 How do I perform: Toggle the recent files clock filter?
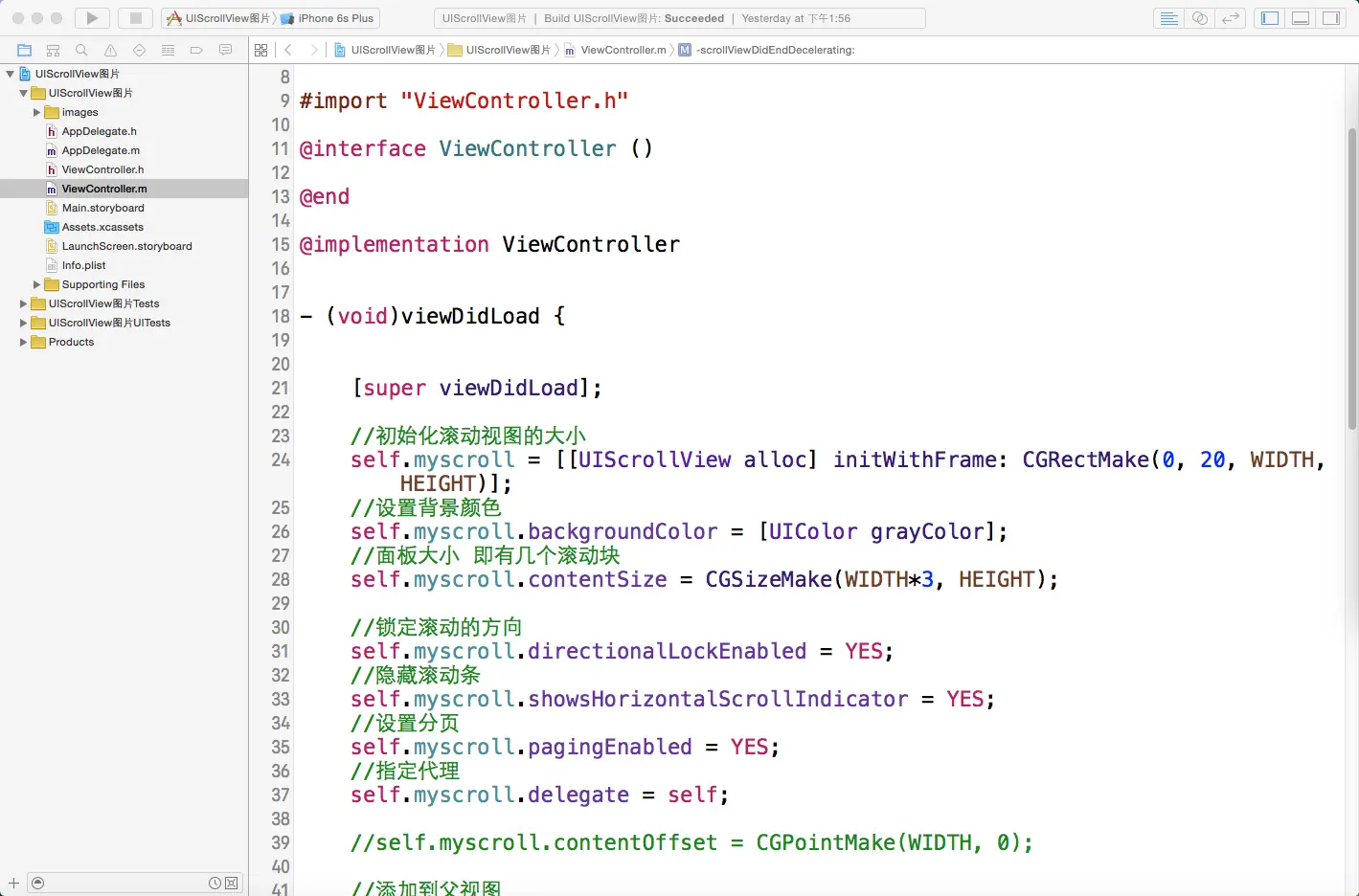pyautogui.click(x=215, y=883)
